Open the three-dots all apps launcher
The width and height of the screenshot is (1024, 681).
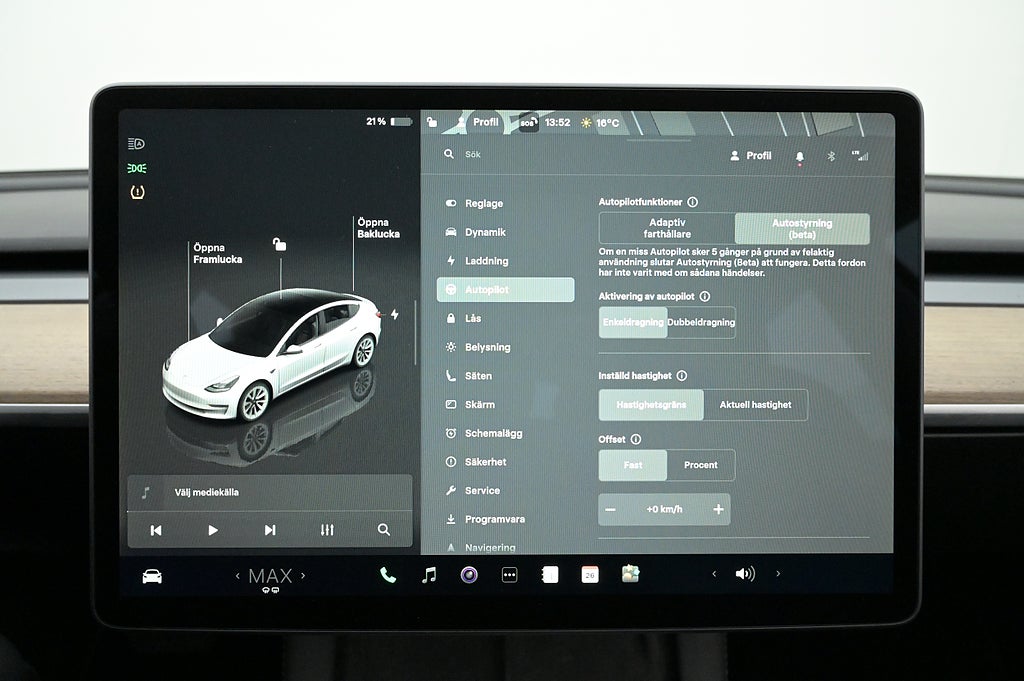[509, 575]
